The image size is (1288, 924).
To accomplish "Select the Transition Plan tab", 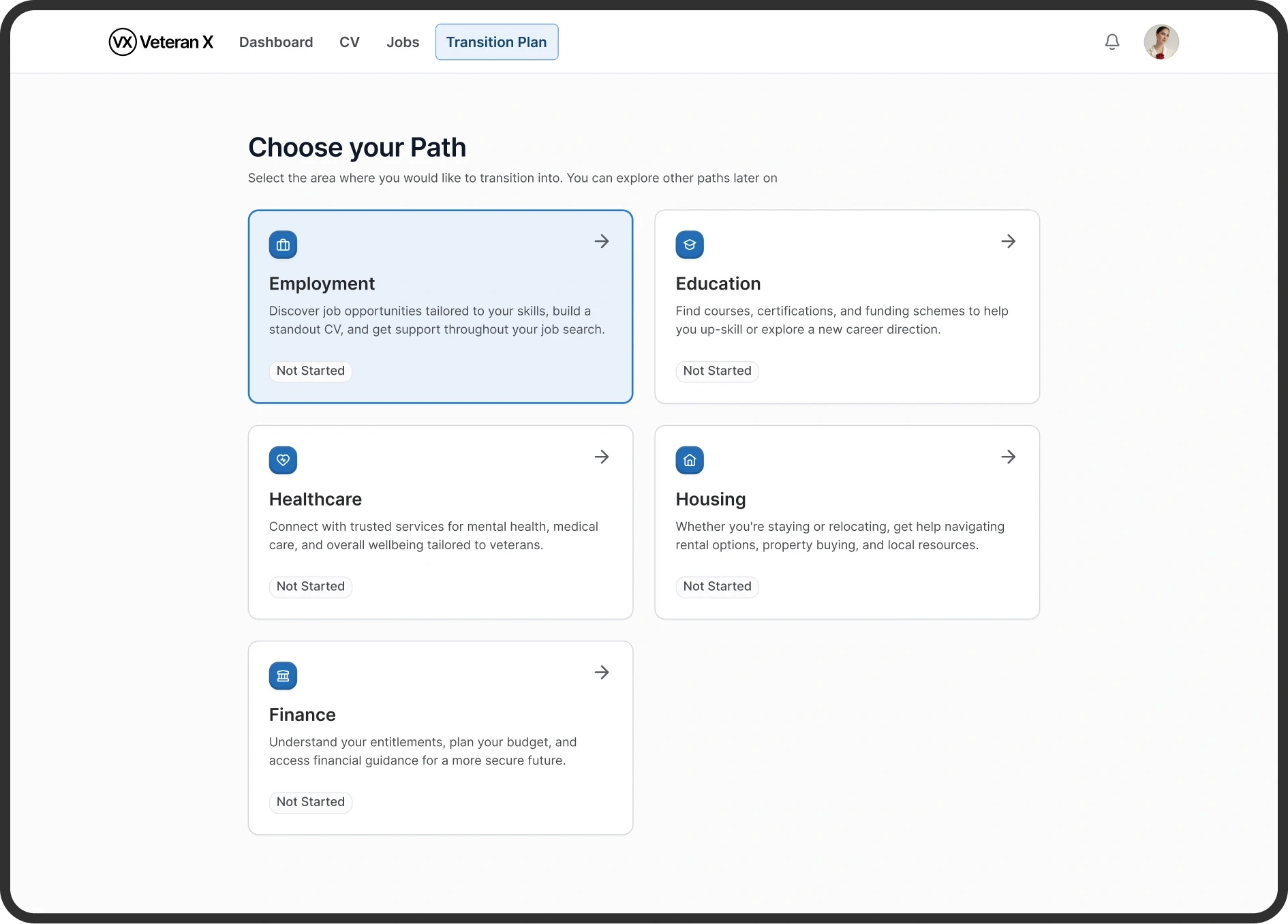I will click(497, 42).
